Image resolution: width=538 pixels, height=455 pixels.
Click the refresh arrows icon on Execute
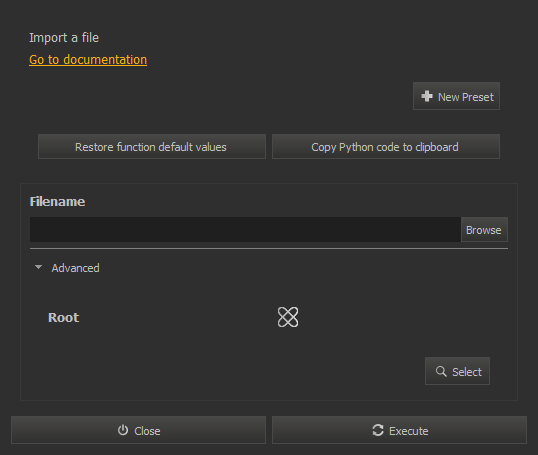(x=378, y=430)
